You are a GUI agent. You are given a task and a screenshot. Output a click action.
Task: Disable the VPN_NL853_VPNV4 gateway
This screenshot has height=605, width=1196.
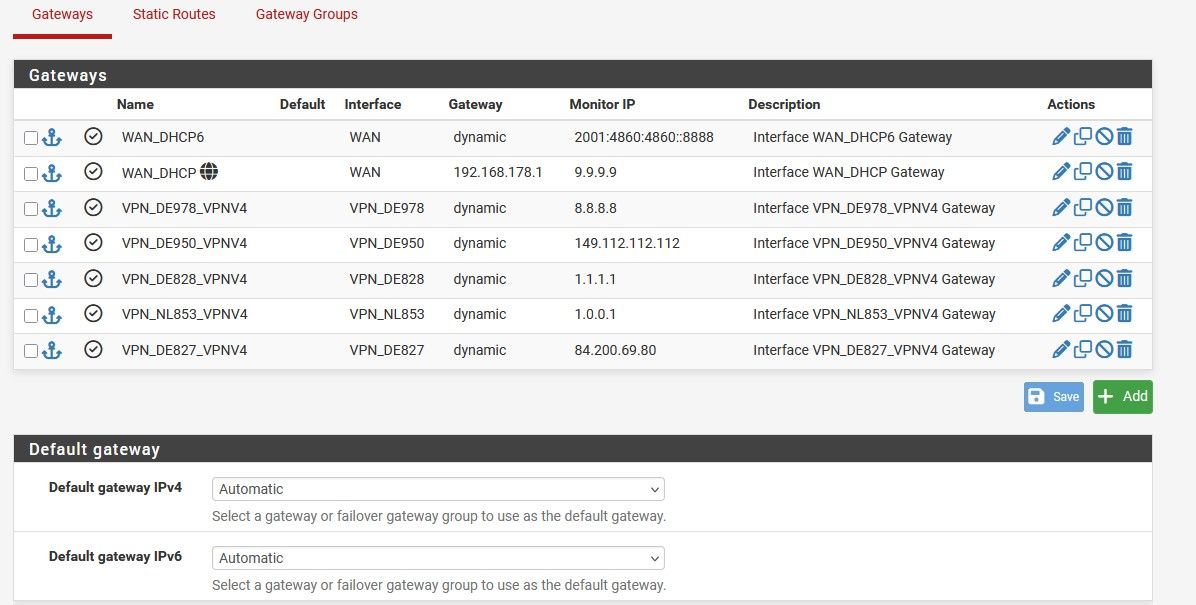point(1104,314)
